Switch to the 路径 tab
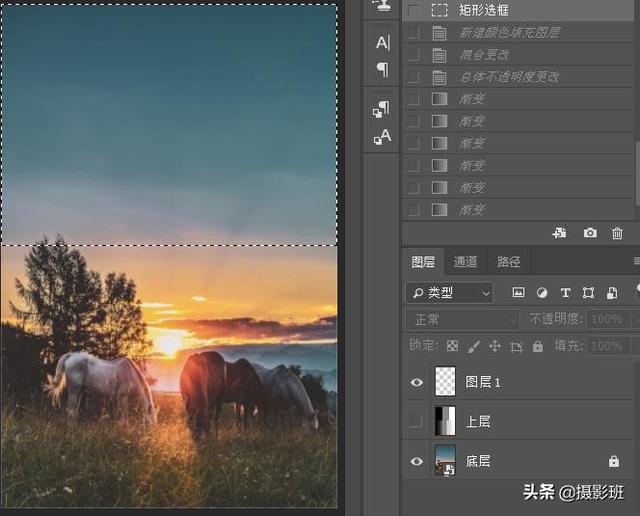The width and height of the screenshot is (640, 516). tap(509, 262)
